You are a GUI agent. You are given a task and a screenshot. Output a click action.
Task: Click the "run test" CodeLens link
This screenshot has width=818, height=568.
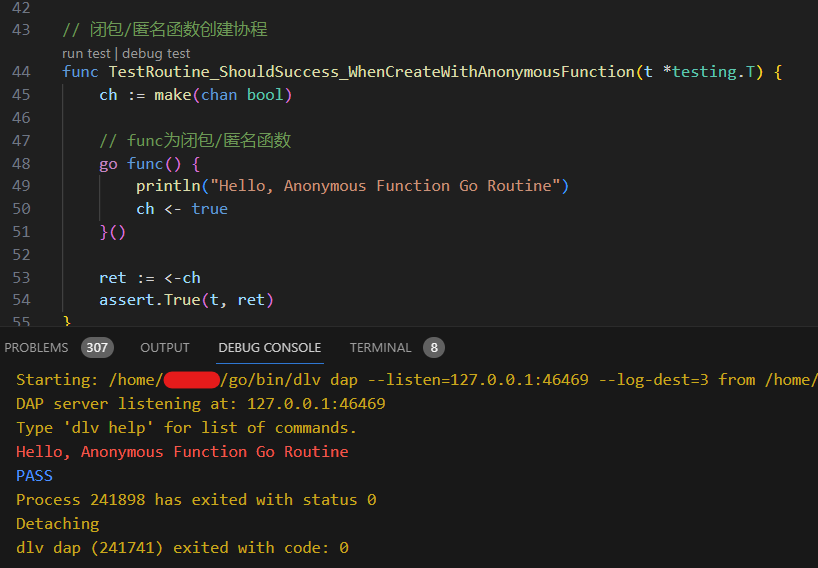[87, 53]
